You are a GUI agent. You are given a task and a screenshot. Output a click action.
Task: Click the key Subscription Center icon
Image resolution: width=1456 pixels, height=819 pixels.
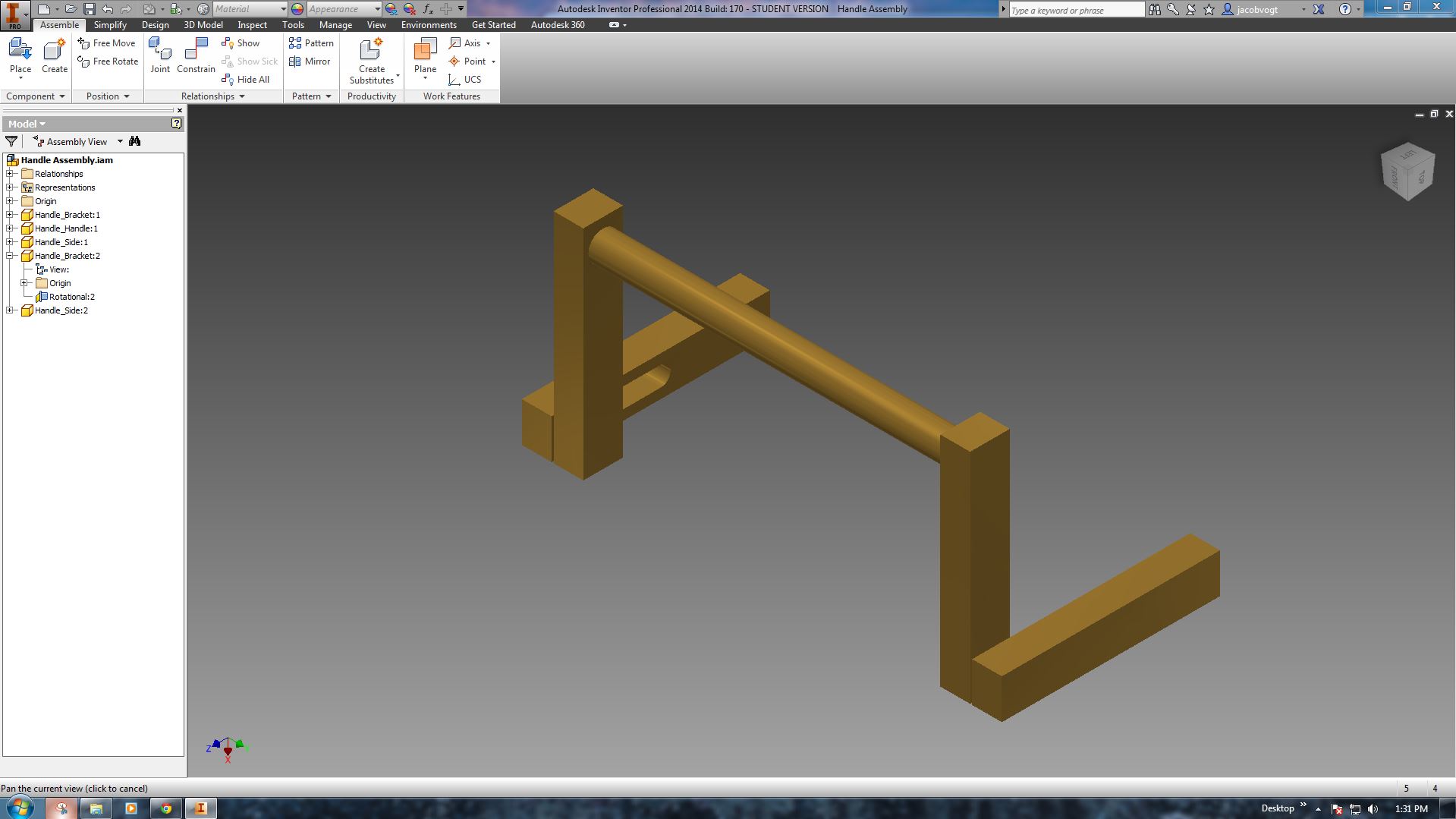[1172, 9]
